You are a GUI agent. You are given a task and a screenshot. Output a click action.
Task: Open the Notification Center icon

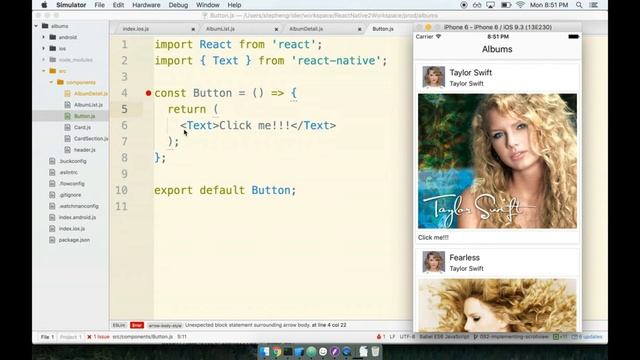[594, 5]
